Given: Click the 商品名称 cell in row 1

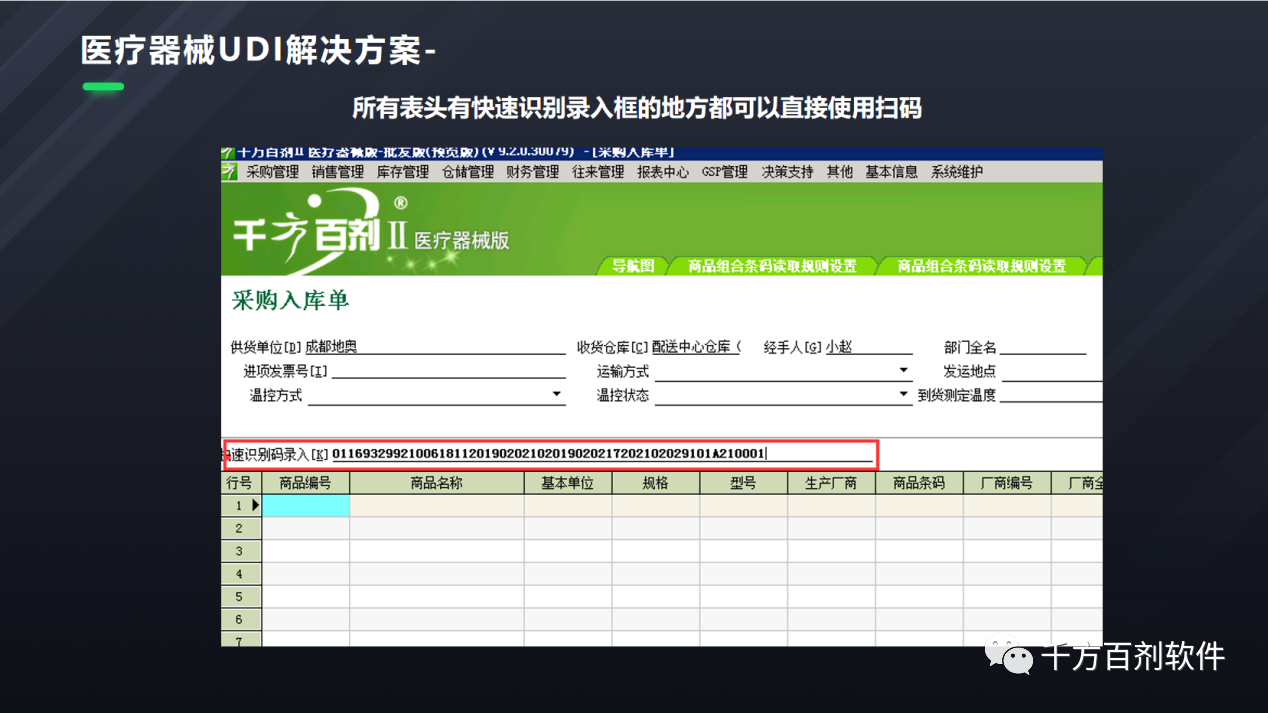Looking at the screenshot, I should point(437,505).
